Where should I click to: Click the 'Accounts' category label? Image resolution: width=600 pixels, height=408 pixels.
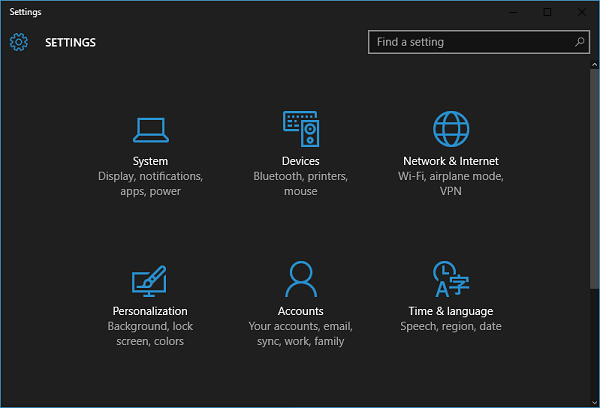click(300, 311)
